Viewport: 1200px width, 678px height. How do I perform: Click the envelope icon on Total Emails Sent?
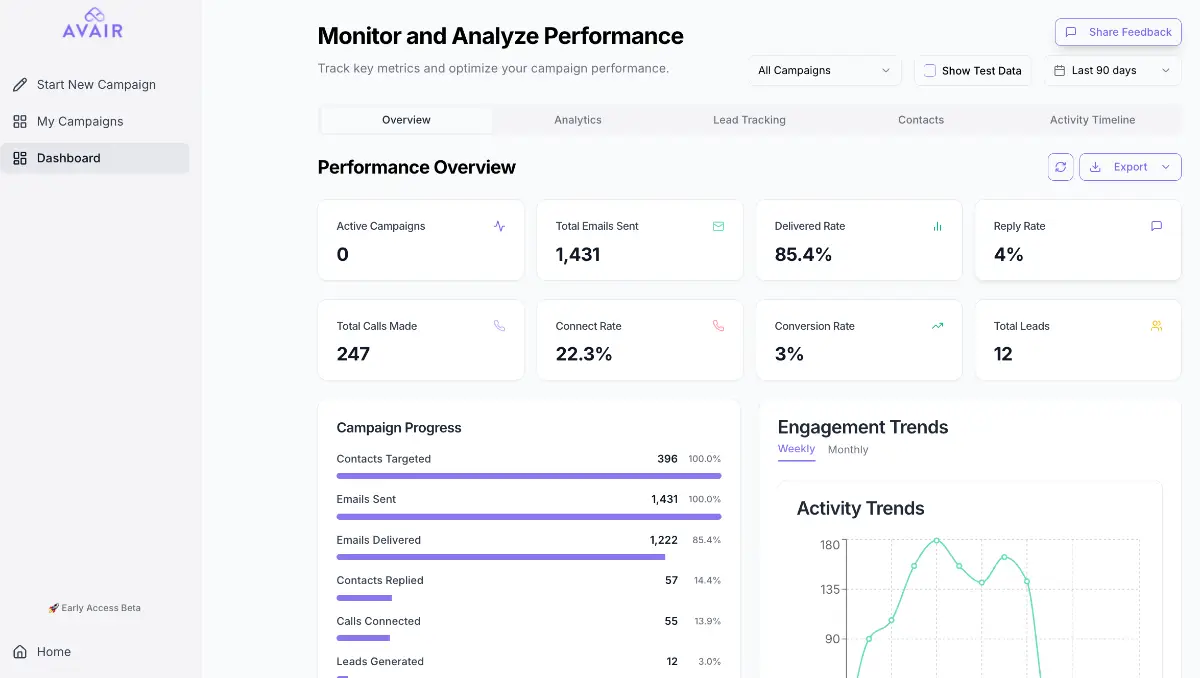[718, 226]
